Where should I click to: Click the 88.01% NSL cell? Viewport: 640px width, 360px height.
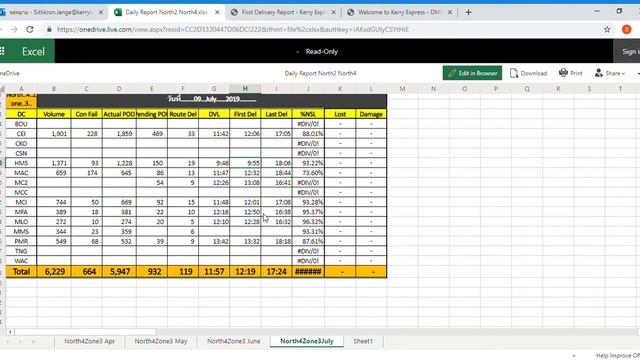pyautogui.click(x=308, y=133)
